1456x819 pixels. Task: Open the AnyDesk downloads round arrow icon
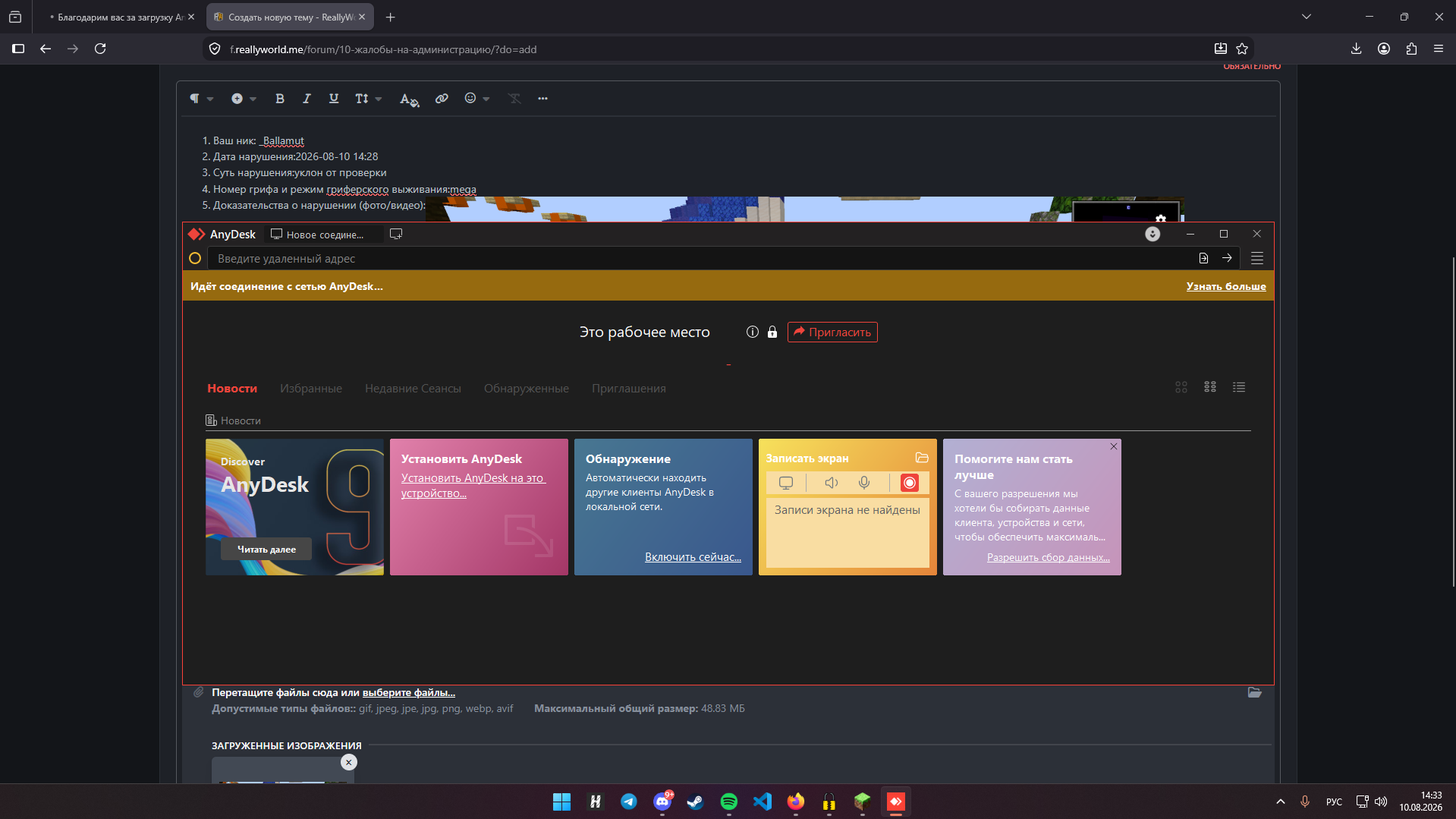1153,234
